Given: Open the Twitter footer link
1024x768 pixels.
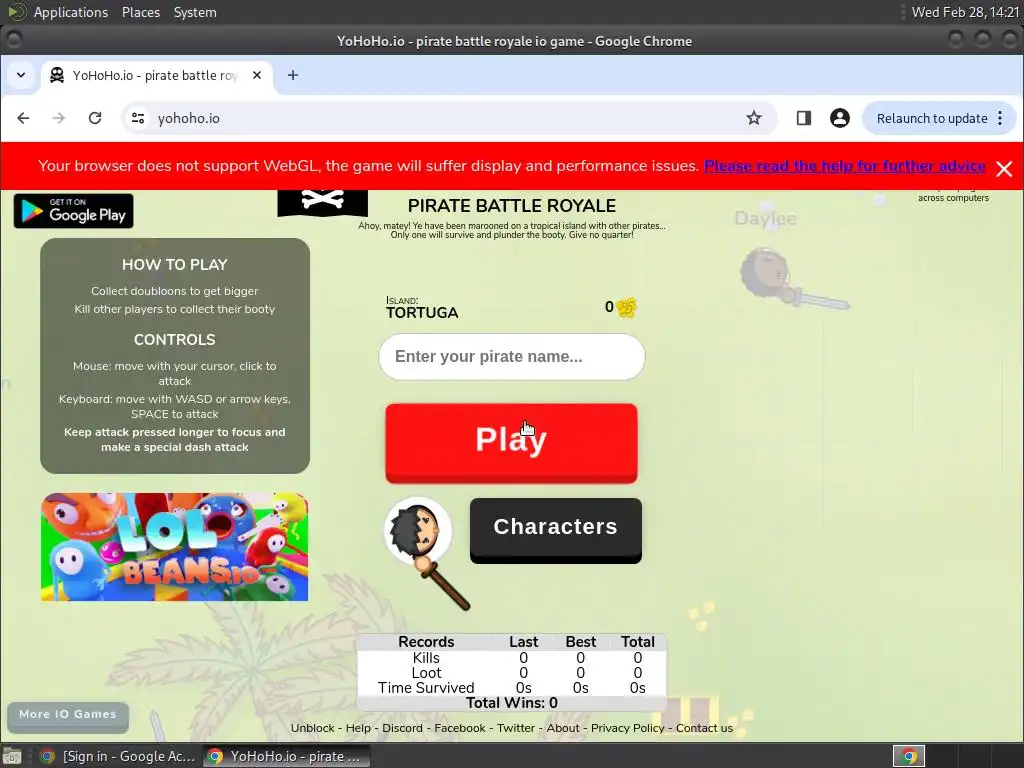Looking at the screenshot, I should coord(516,728).
